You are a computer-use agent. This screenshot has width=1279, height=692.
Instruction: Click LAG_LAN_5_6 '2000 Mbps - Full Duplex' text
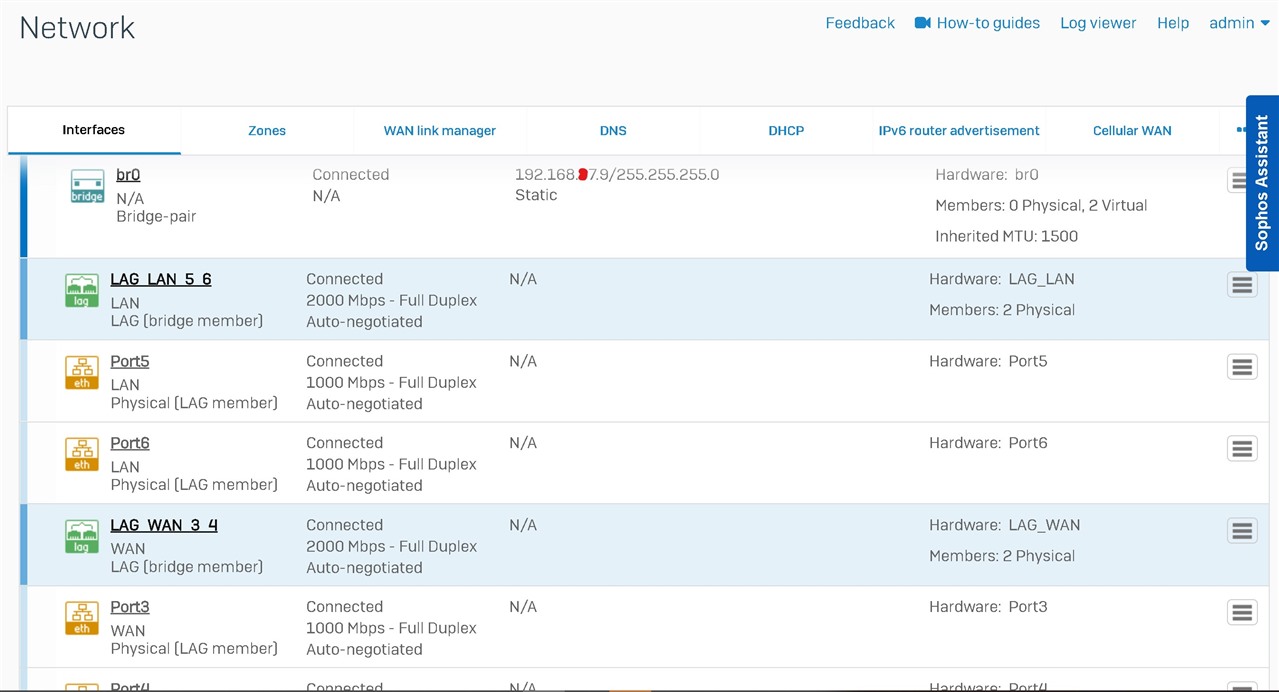pyautogui.click(x=391, y=301)
